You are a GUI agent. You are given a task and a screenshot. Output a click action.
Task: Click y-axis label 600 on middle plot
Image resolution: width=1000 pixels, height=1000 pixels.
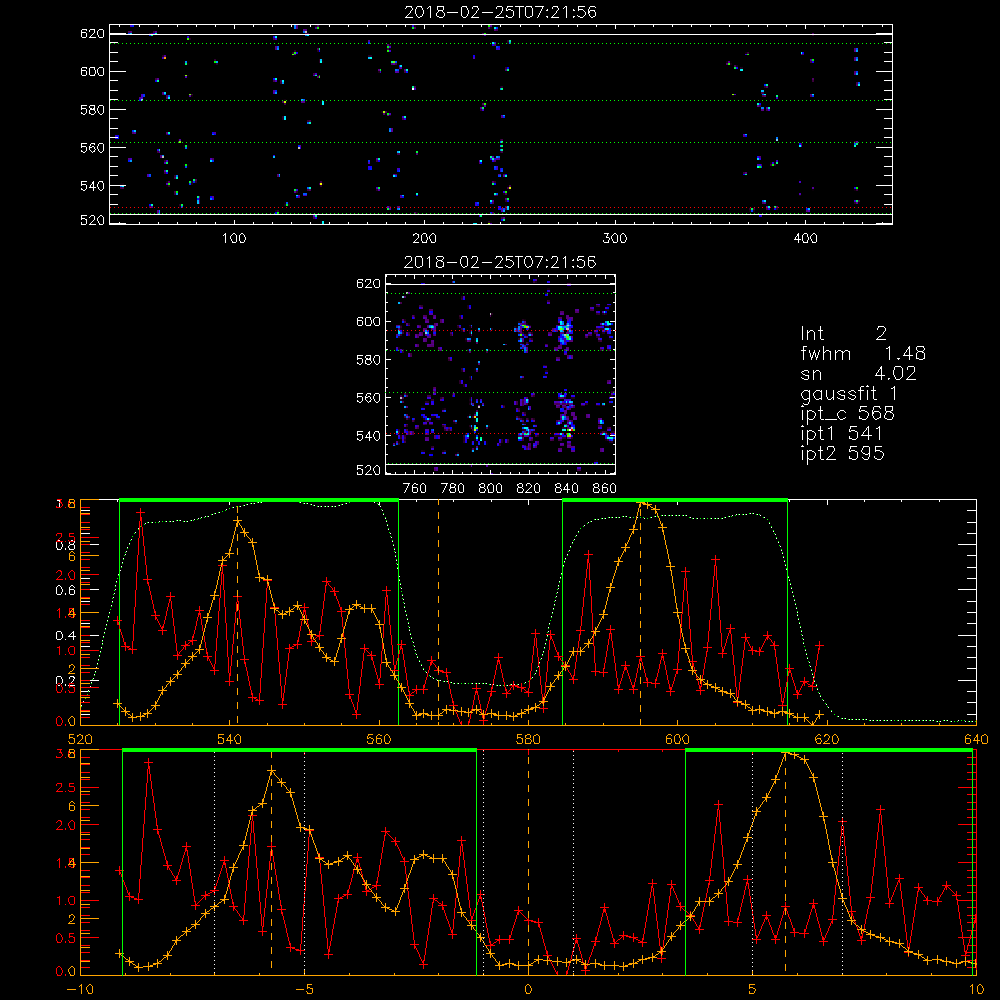click(368, 322)
